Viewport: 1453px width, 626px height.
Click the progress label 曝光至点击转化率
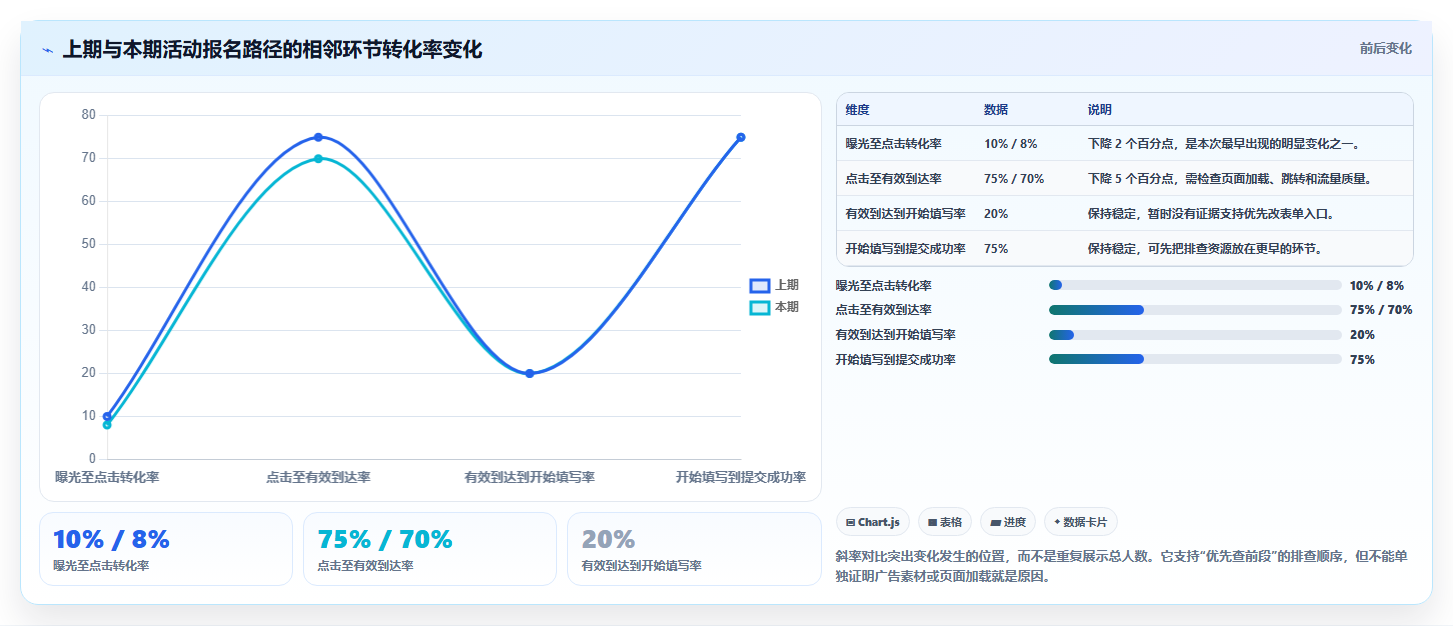tap(884, 285)
